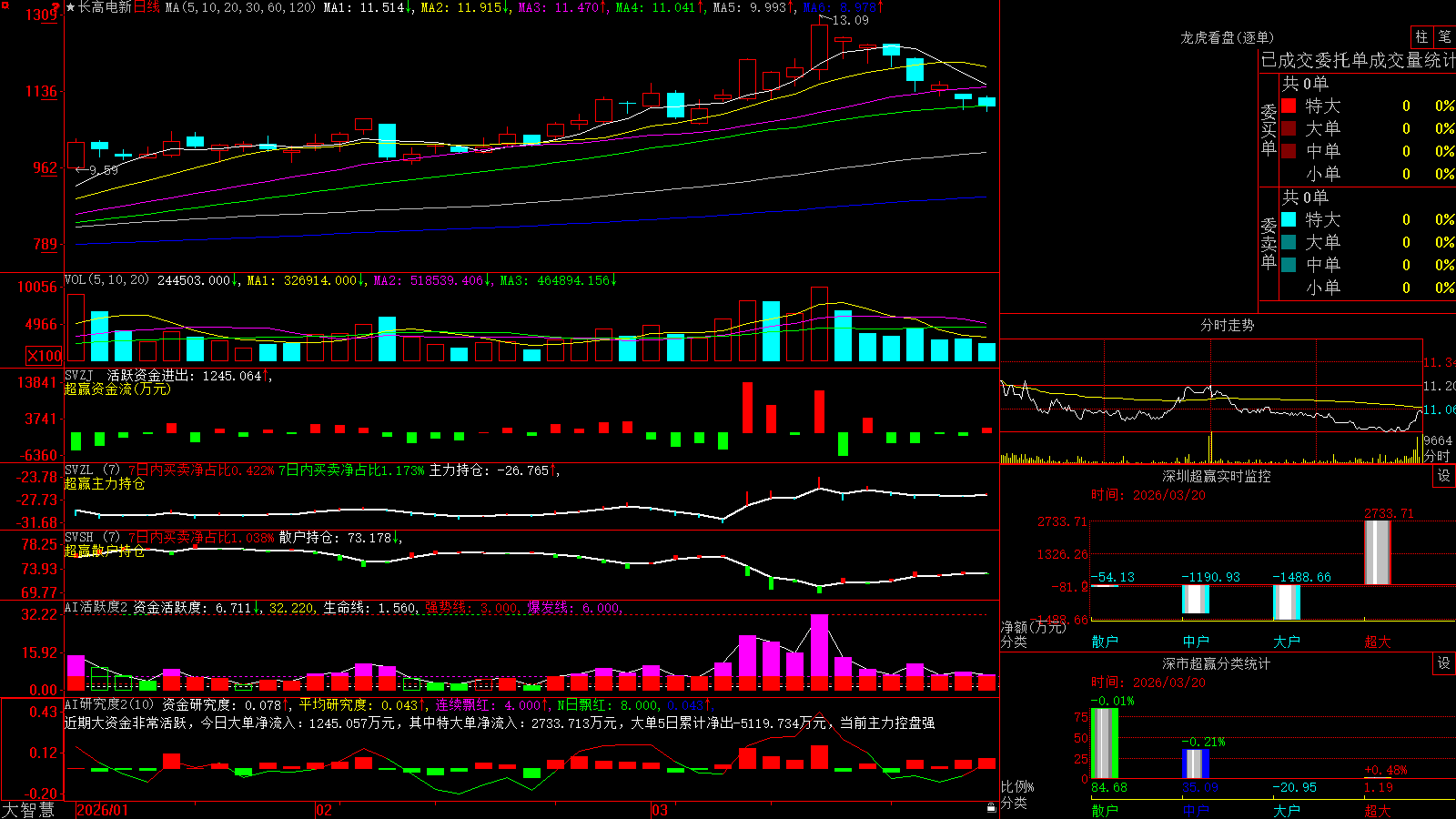Click the VOL(5,10,20) indicator label

coord(106,280)
